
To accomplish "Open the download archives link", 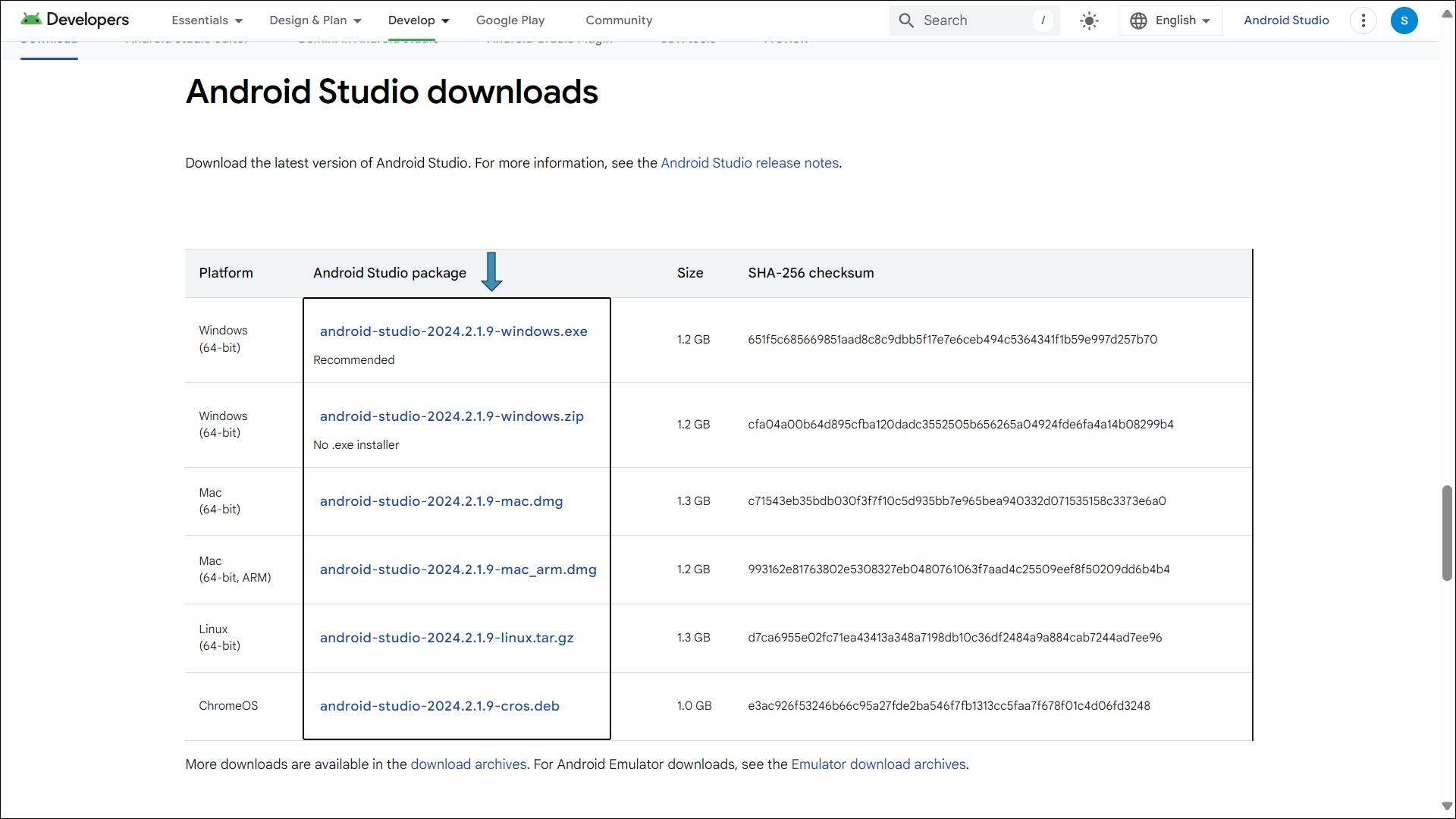I will click(x=469, y=764).
